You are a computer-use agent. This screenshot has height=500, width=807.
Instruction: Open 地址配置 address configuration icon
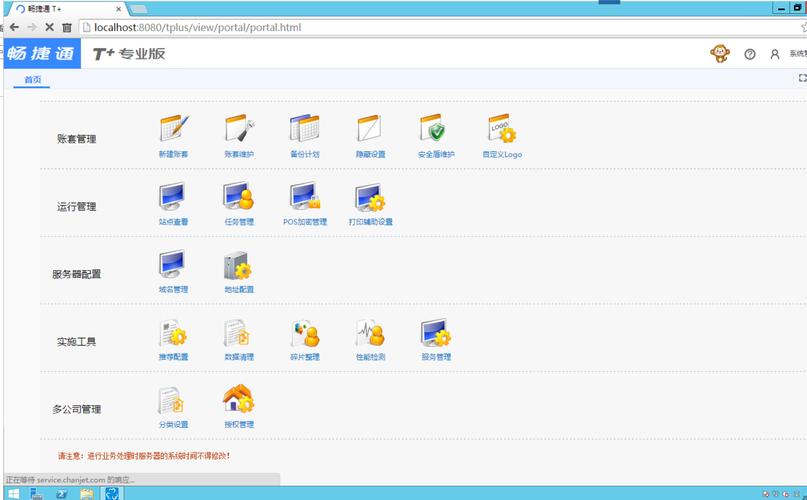click(239, 265)
